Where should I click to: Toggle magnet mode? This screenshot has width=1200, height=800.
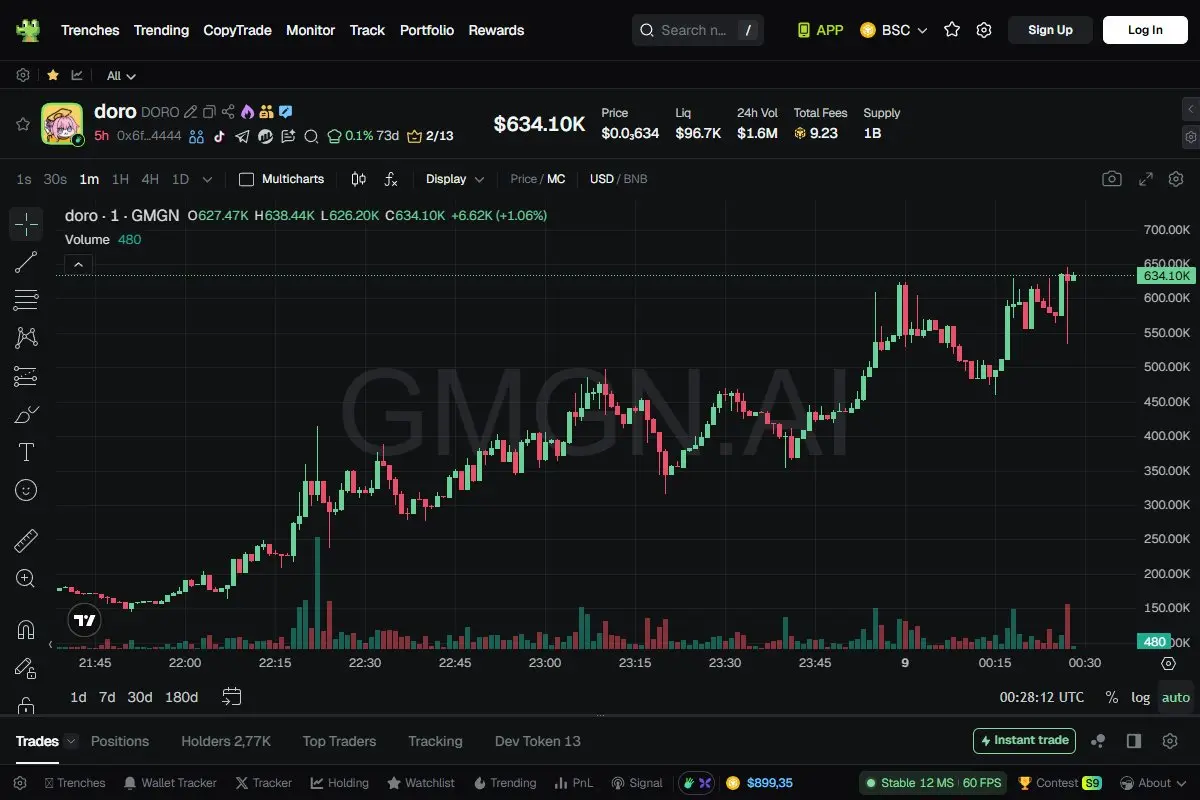26,630
